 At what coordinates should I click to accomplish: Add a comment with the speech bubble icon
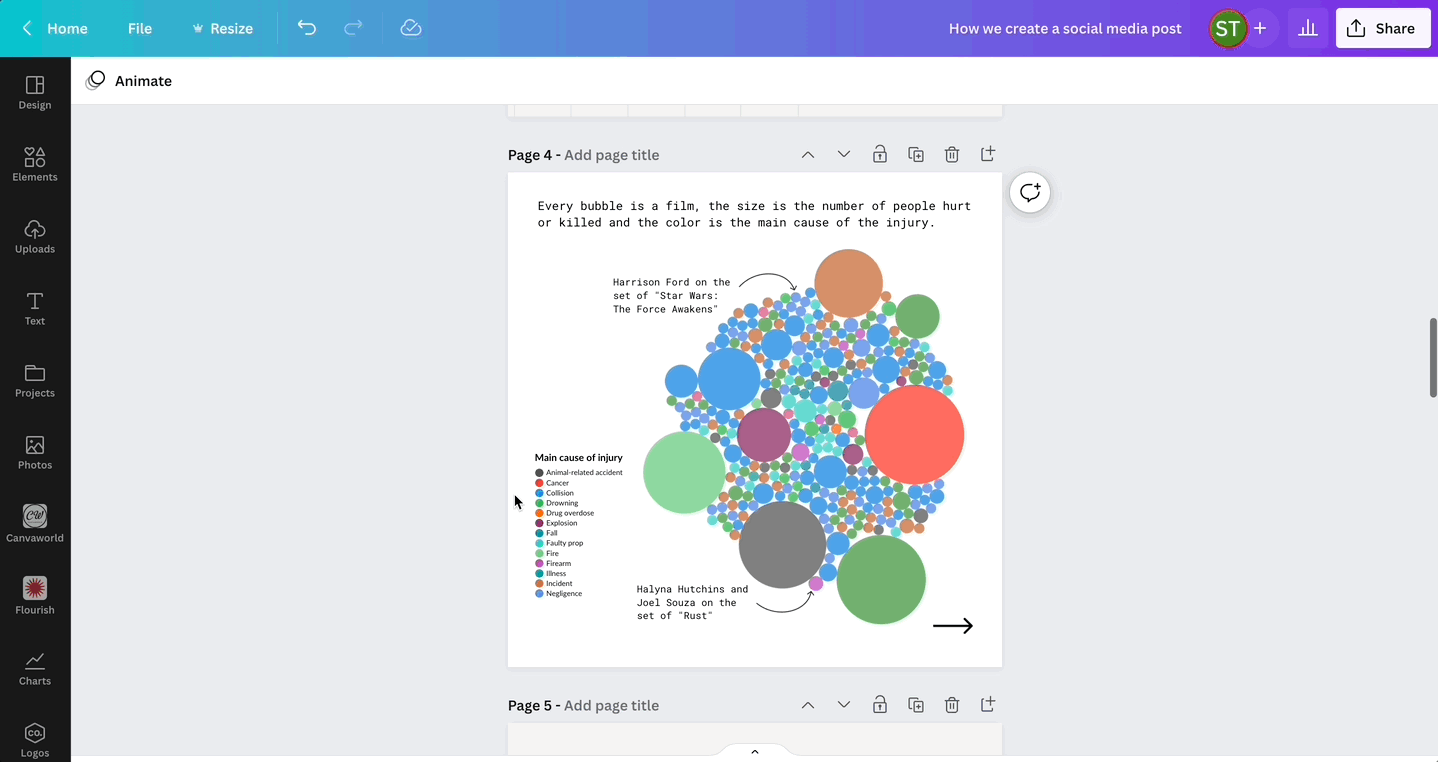(1030, 192)
